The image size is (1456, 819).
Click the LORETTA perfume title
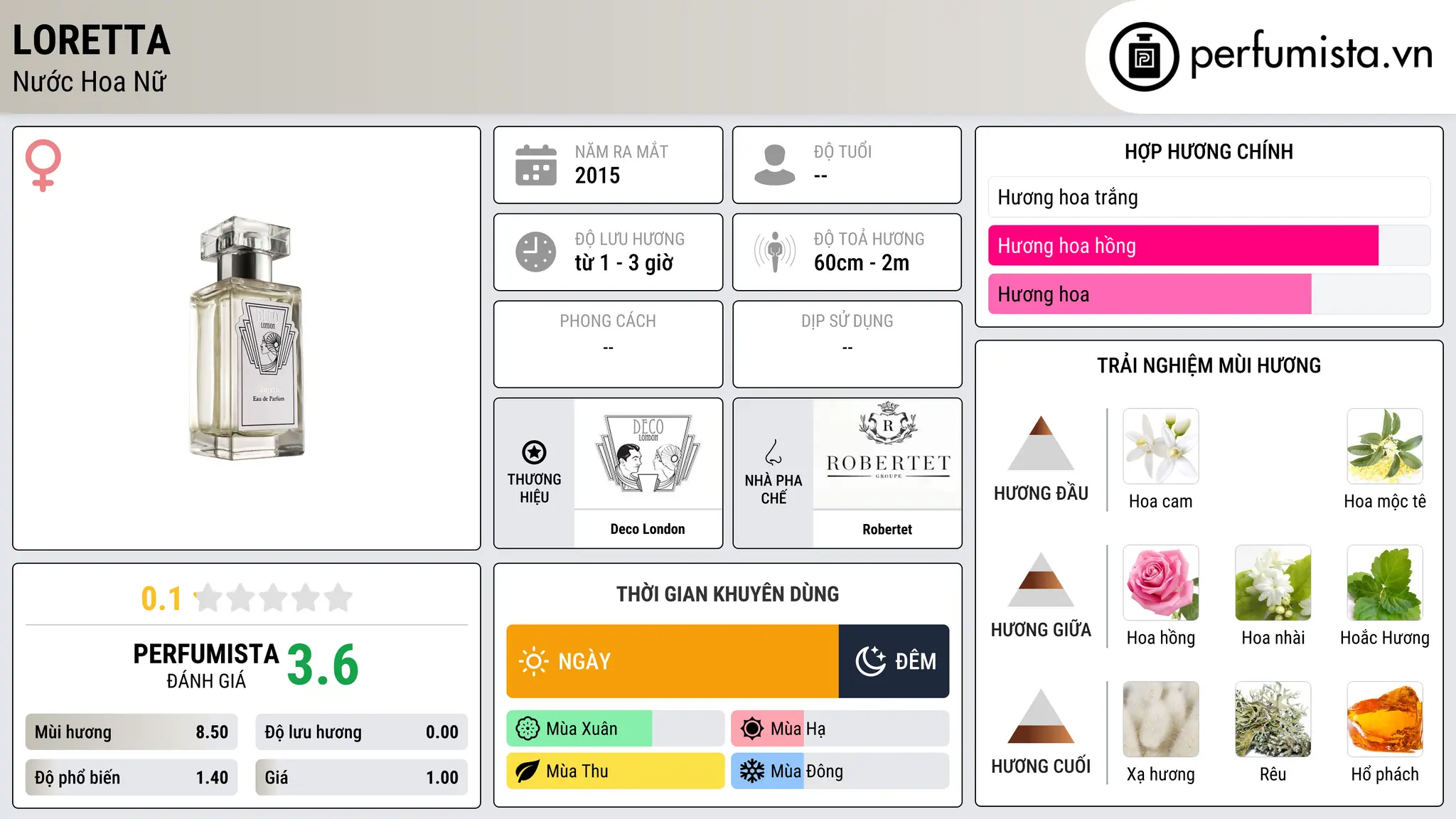(92, 40)
